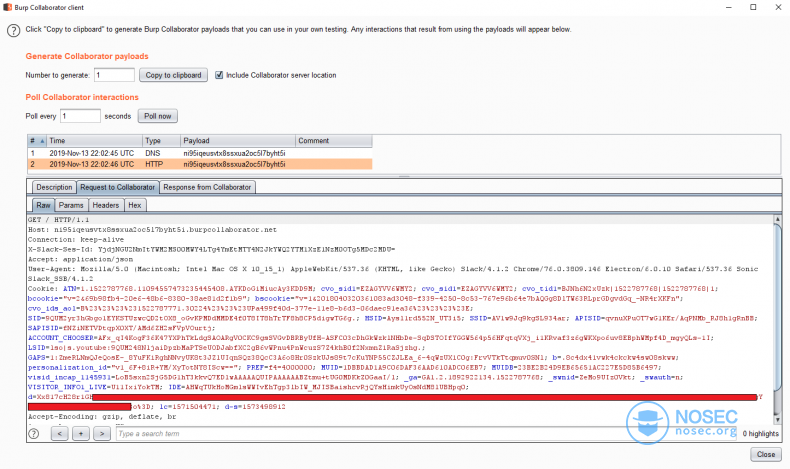Sort by the Time column header
The image size is (790, 469).
click(x=94, y=141)
